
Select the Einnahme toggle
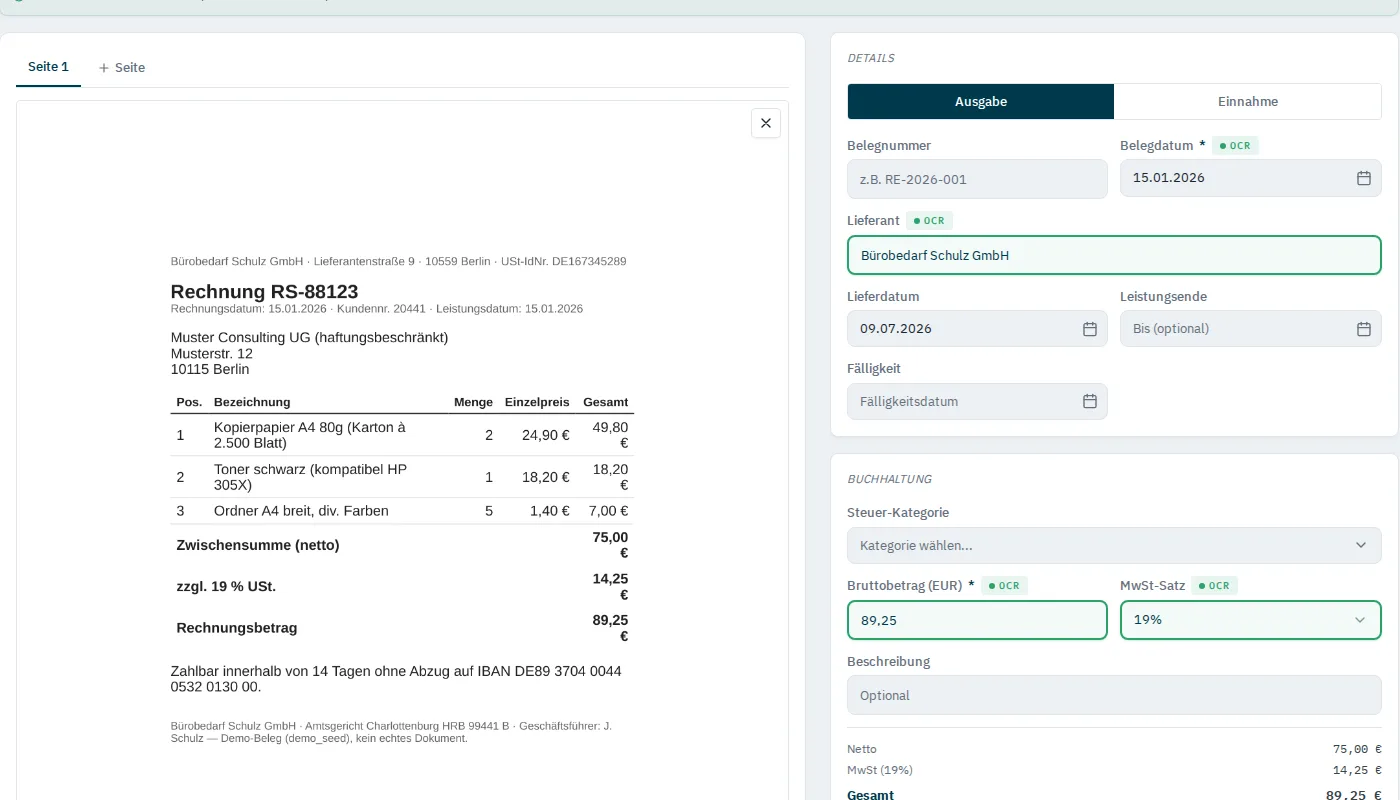(1248, 102)
